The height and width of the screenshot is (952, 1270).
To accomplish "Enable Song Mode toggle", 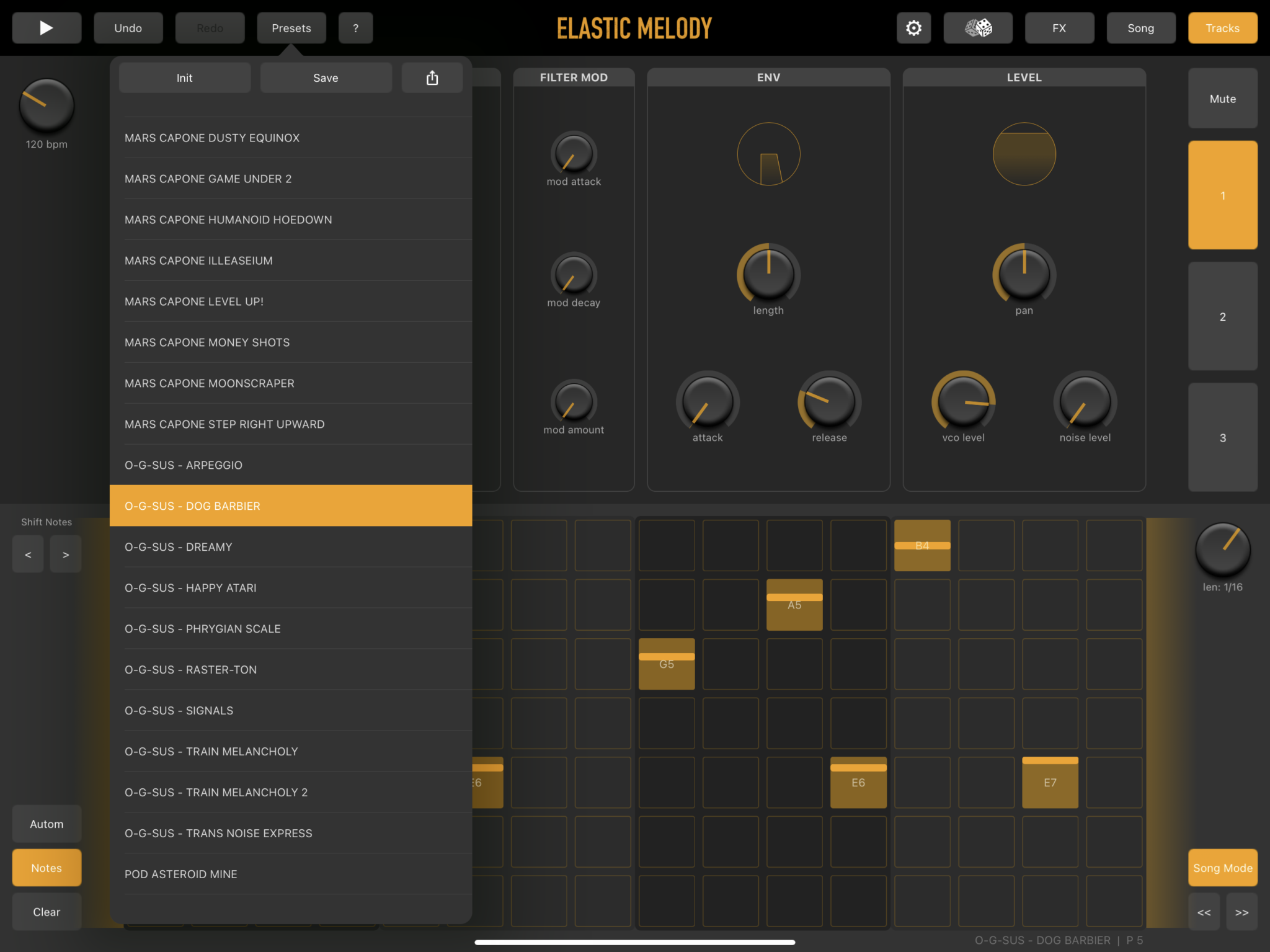I will tap(1222, 868).
